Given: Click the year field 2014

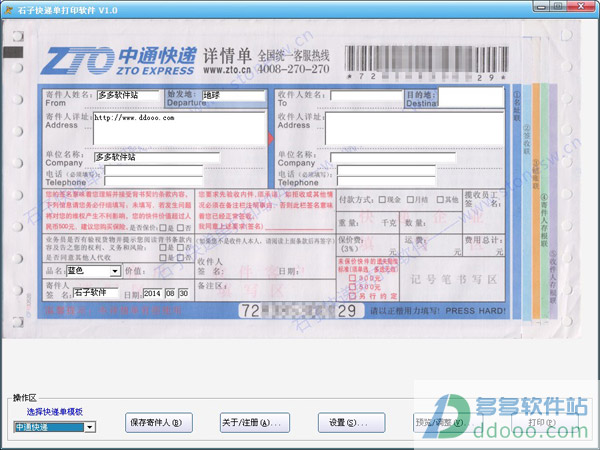Looking at the screenshot, I should 152,293.
